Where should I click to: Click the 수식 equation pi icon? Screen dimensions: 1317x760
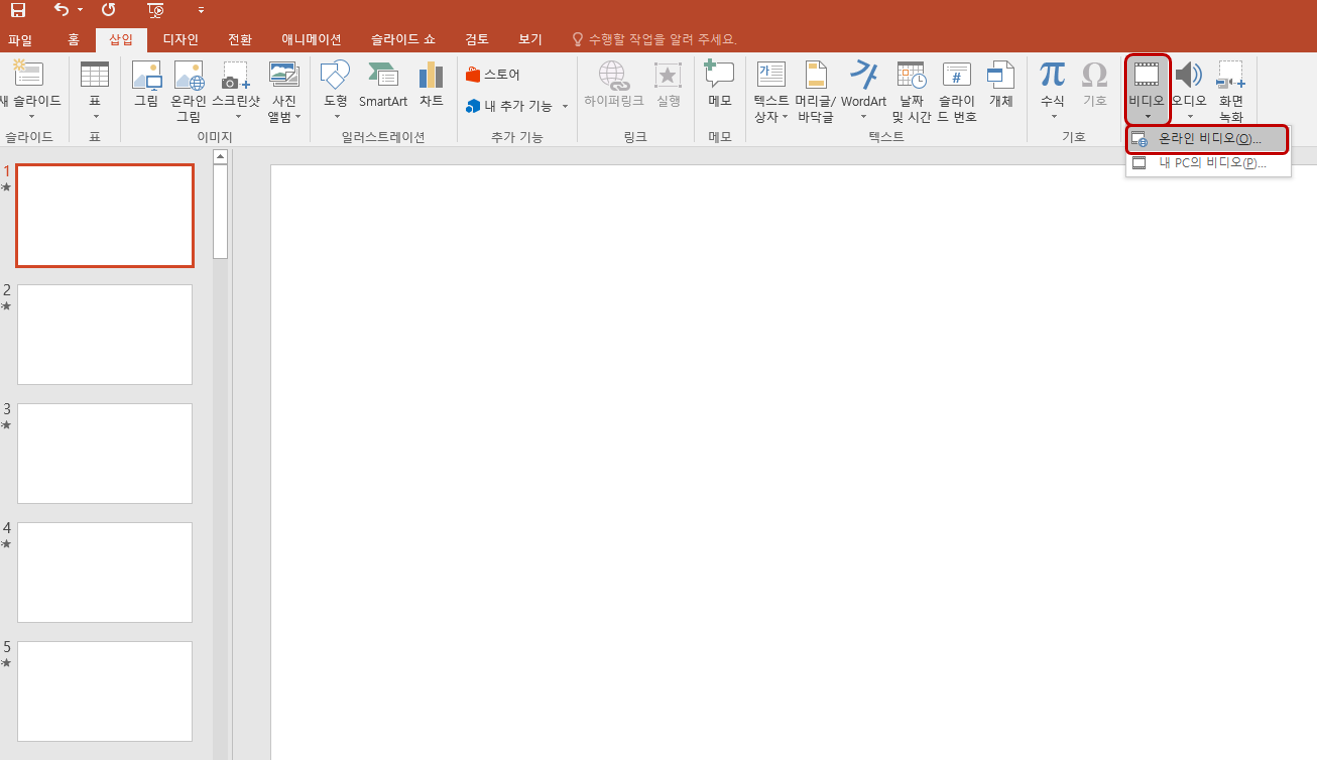pos(1052,76)
